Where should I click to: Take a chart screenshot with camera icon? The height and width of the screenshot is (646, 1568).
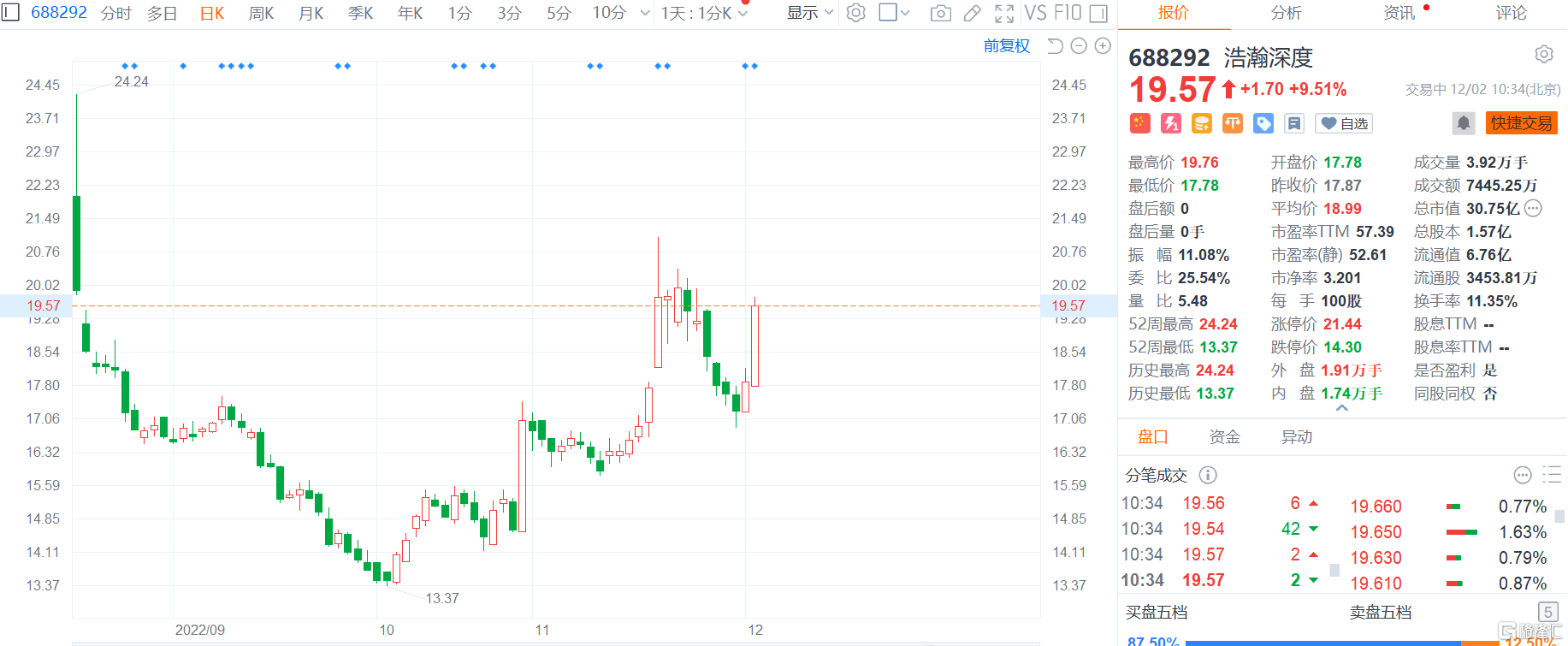tap(940, 13)
